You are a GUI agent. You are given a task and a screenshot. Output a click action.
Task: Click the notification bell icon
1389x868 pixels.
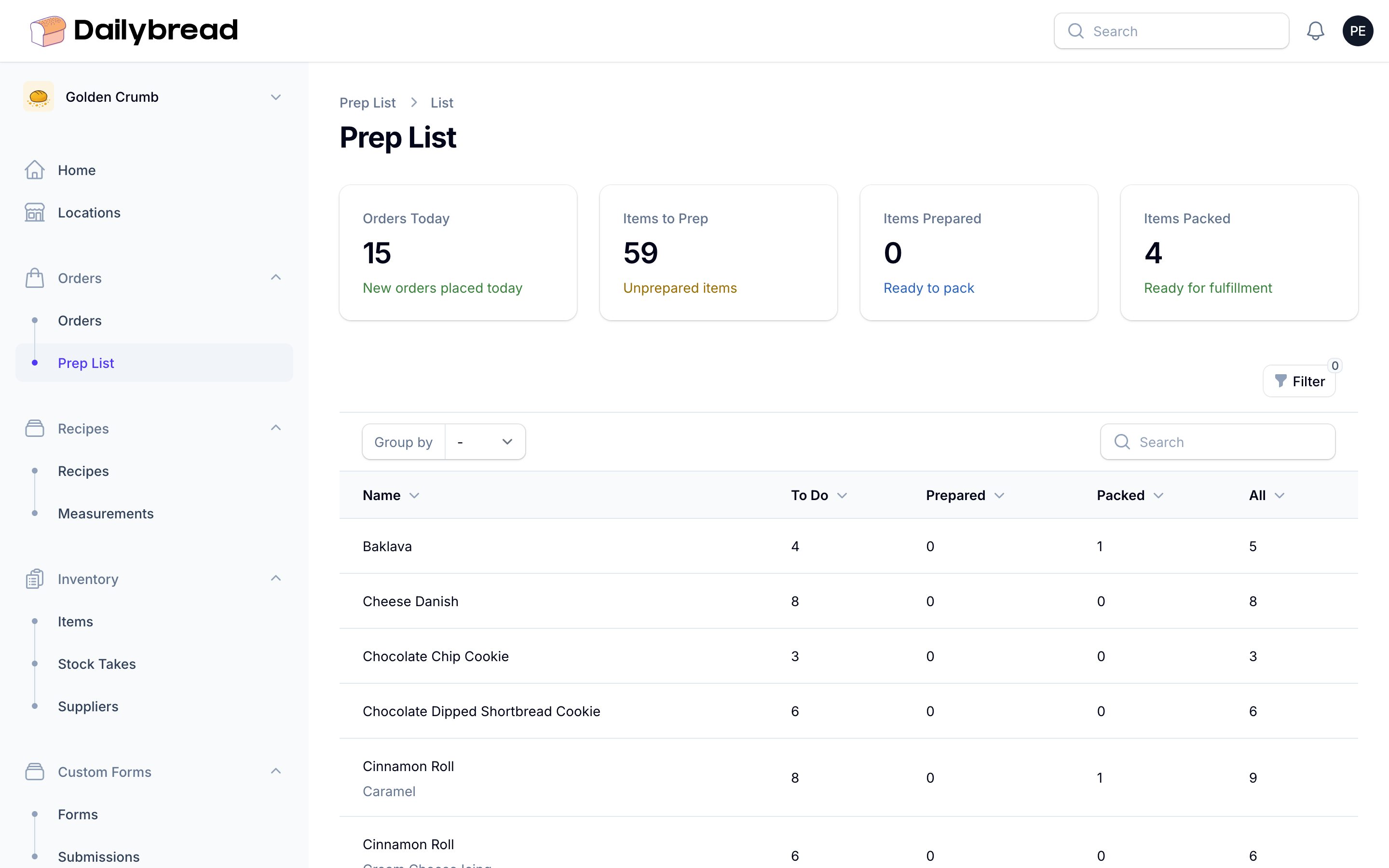(1315, 31)
